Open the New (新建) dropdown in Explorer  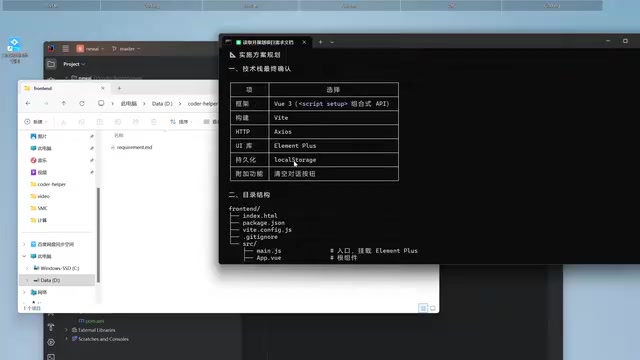pos(36,122)
